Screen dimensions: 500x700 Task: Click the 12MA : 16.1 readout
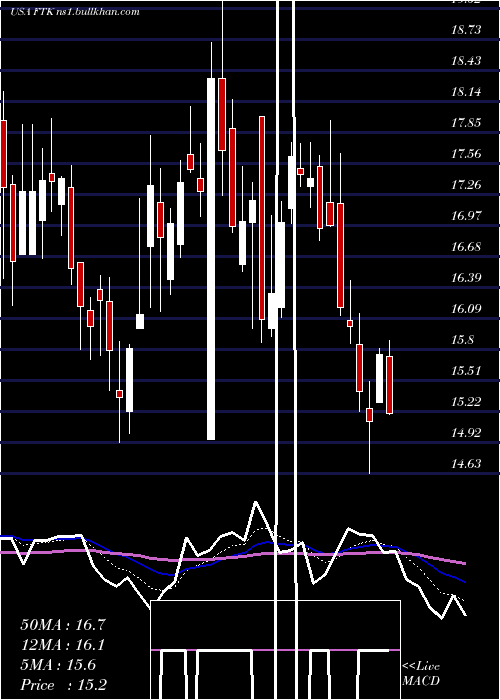point(62,645)
